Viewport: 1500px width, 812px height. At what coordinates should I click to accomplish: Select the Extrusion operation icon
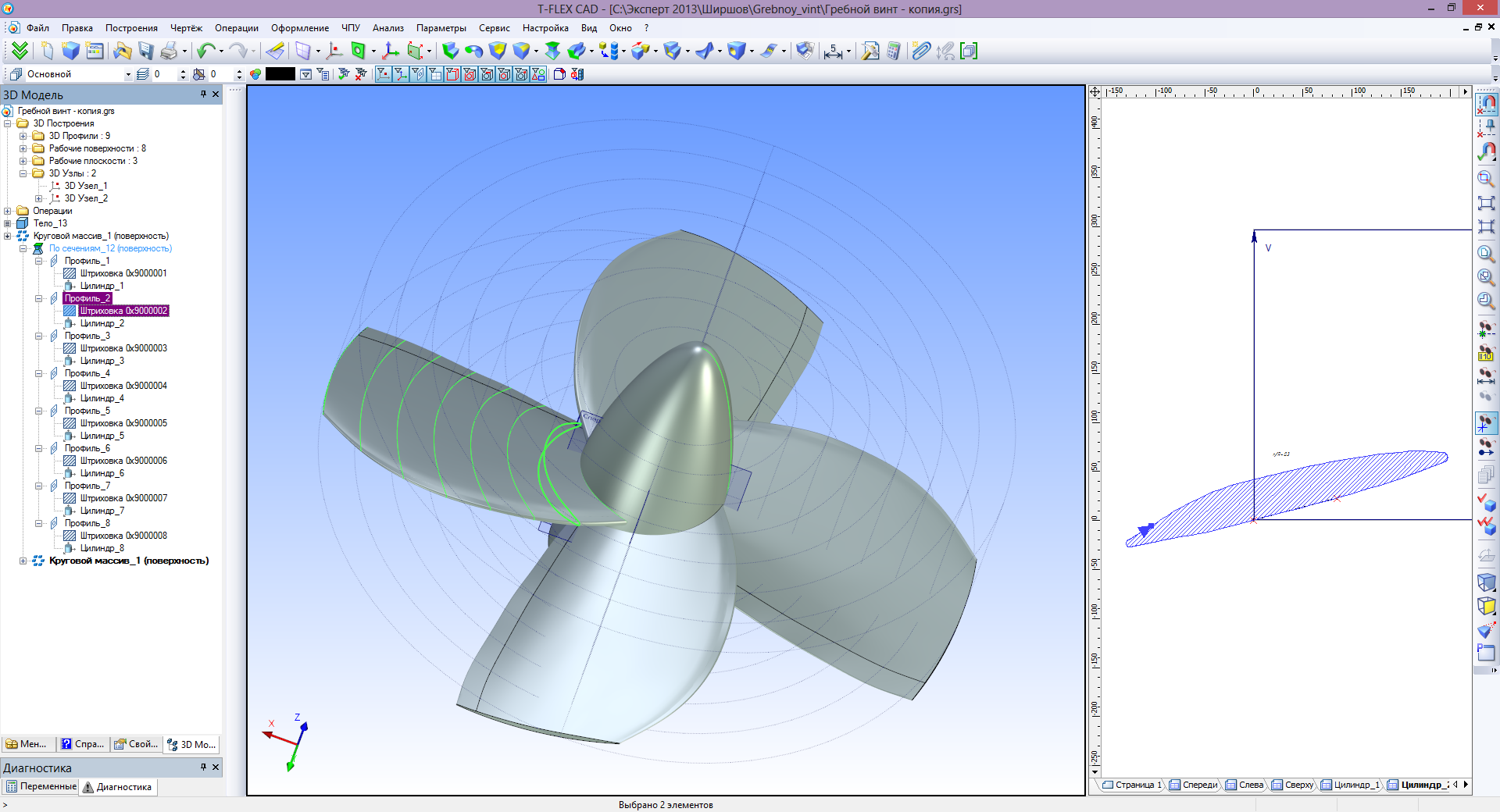pyautogui.click(x=451, y=51)
